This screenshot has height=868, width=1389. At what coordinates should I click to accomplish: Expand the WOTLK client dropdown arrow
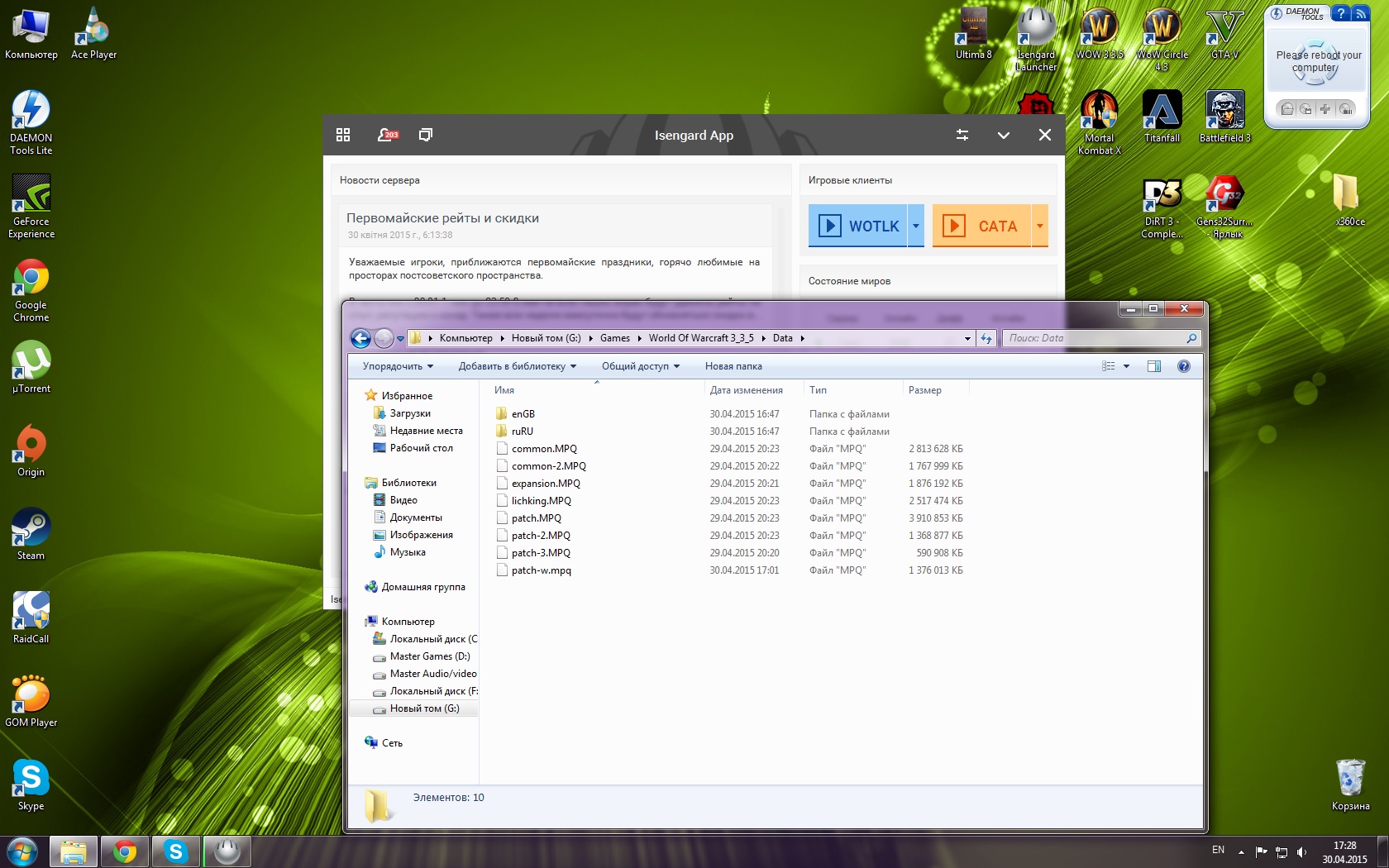(916, 226)
